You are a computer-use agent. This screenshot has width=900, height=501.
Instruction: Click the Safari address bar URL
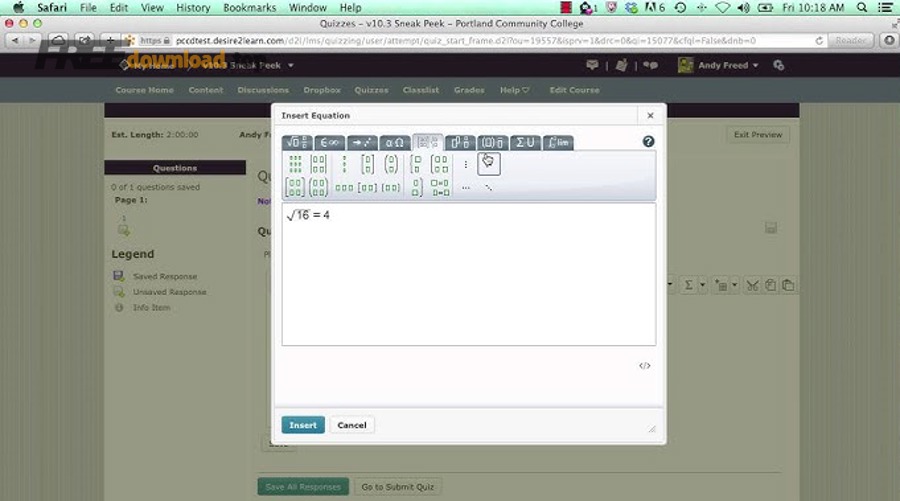pos(465,41)
